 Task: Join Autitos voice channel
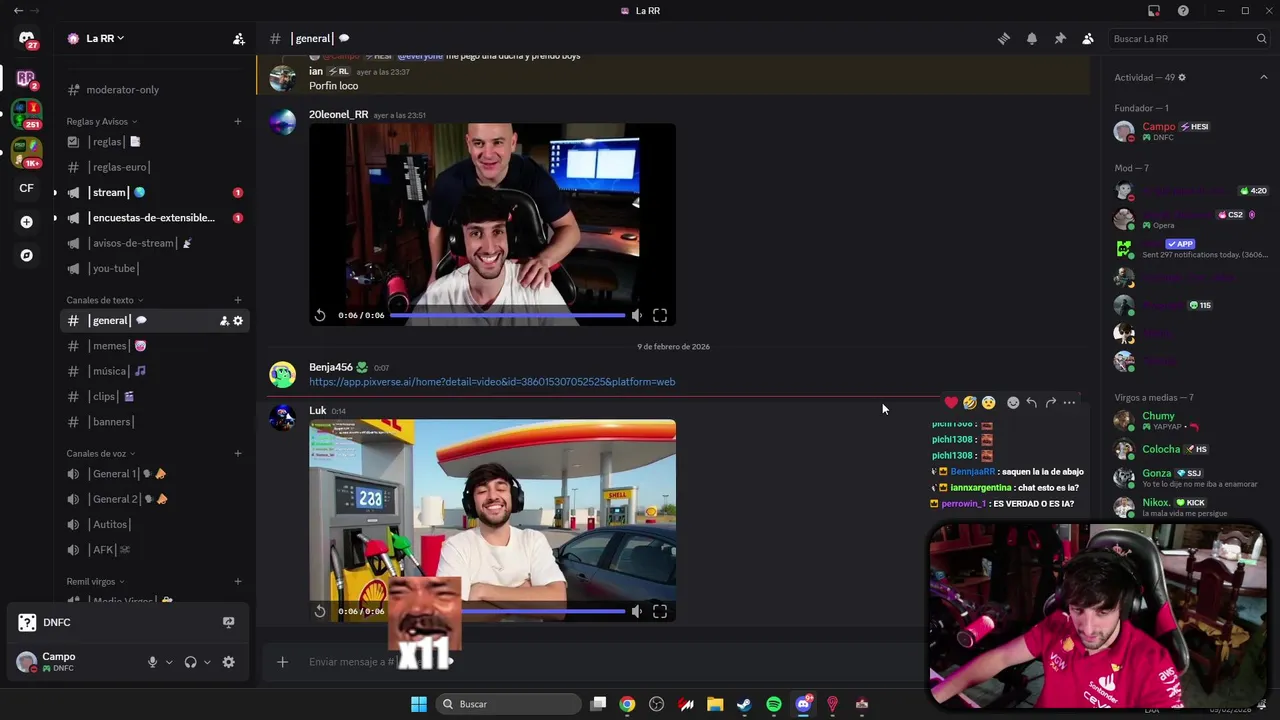[x=153, y=524]
